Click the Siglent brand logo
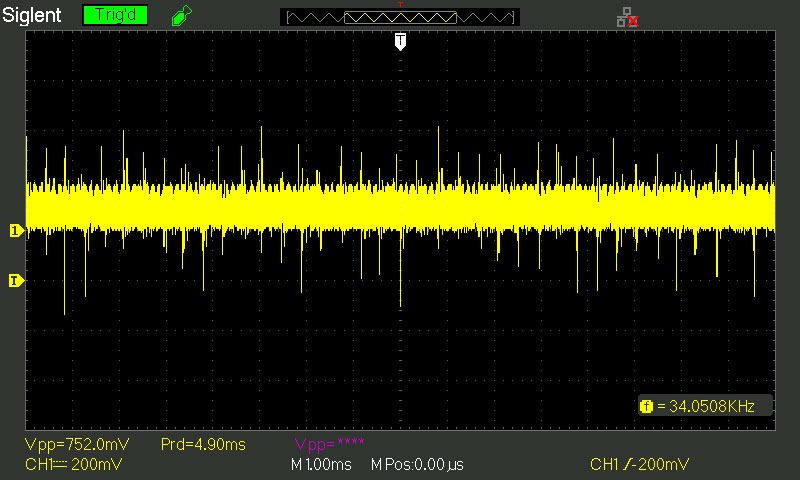 coord(32,15)
